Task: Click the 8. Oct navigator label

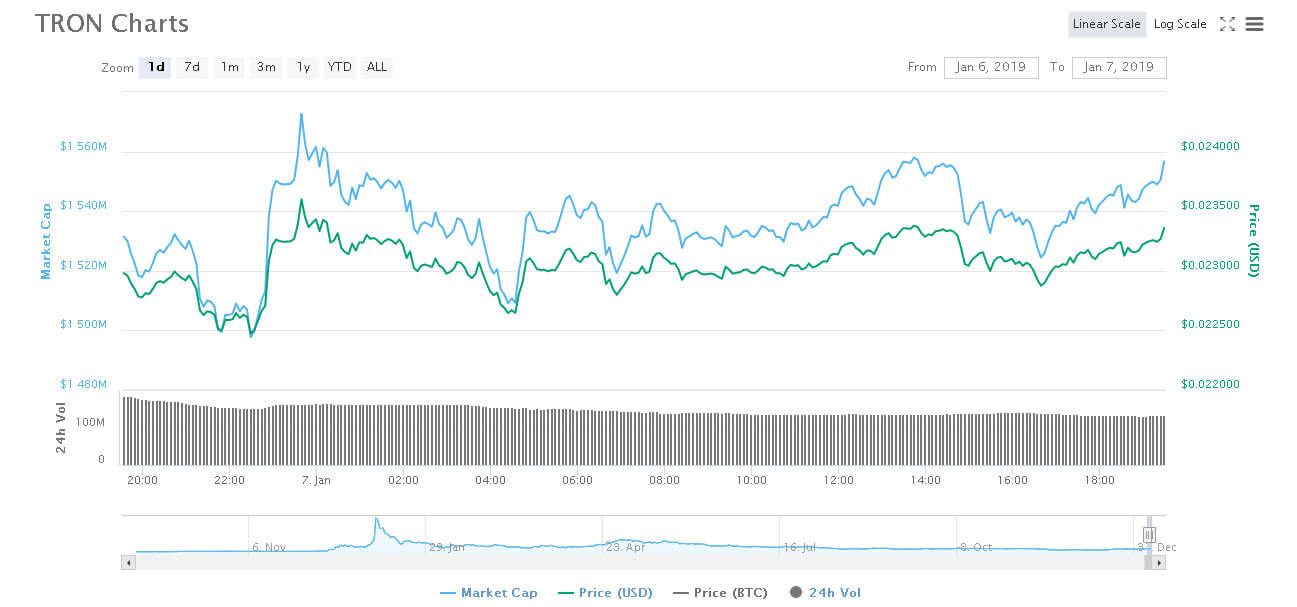Action: coord(975,547)
